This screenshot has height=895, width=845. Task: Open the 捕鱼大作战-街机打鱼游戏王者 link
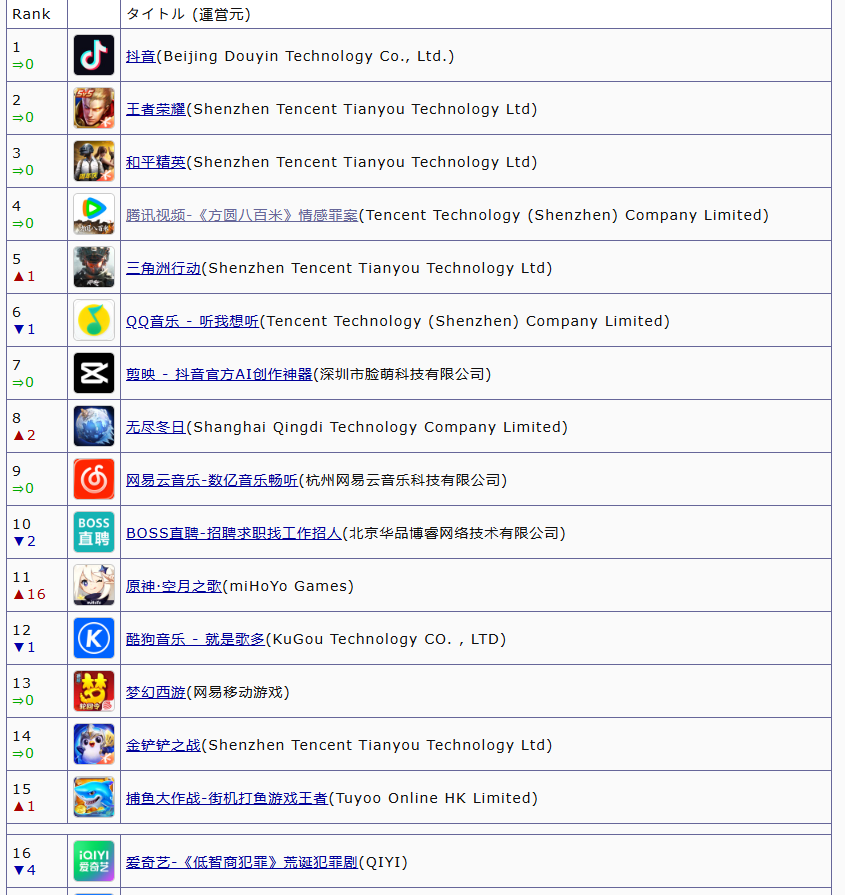tap(227, 799)
